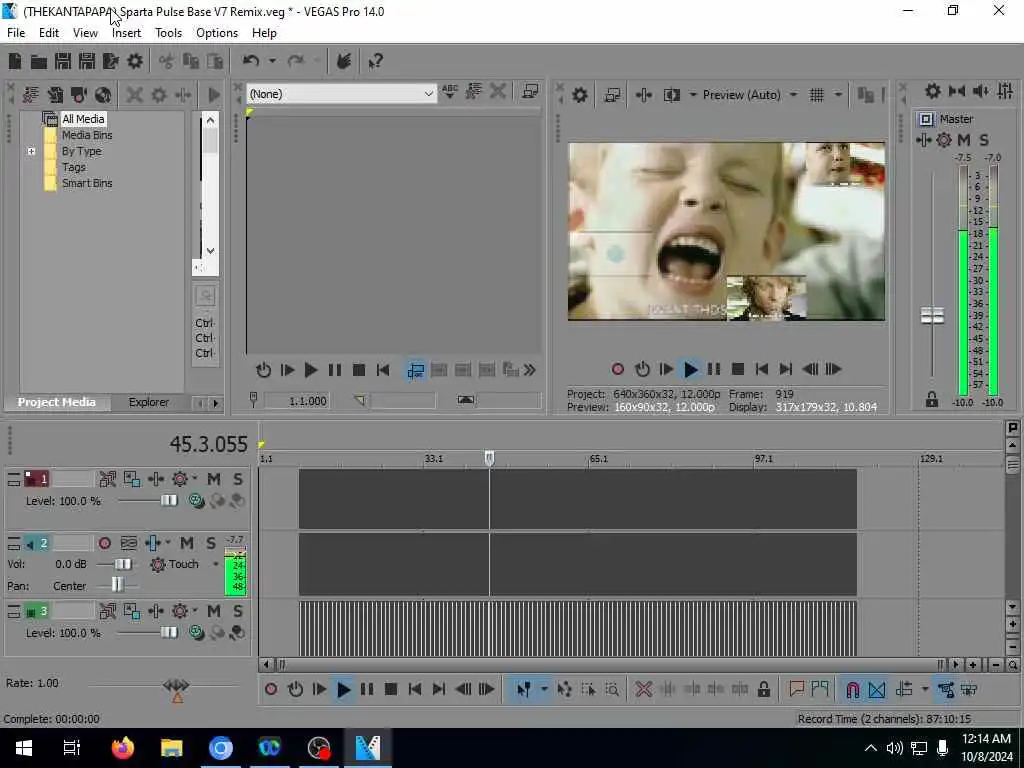Switch to the Explorer tab
The height and width of the screenshot is (768, 1024).
[x=149, y=402]
